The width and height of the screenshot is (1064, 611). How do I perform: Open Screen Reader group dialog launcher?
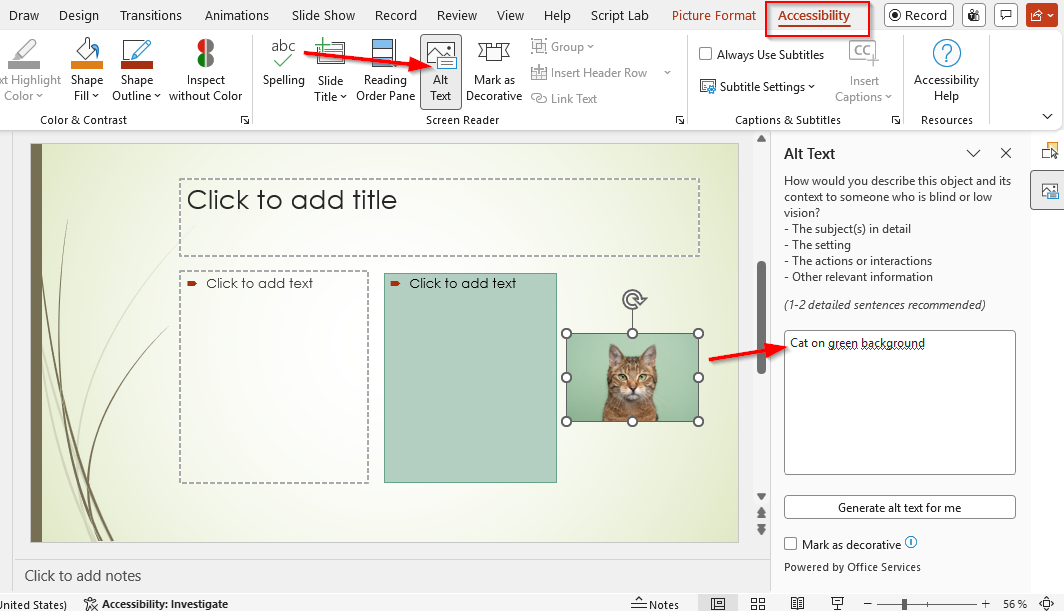pos(680,120)
